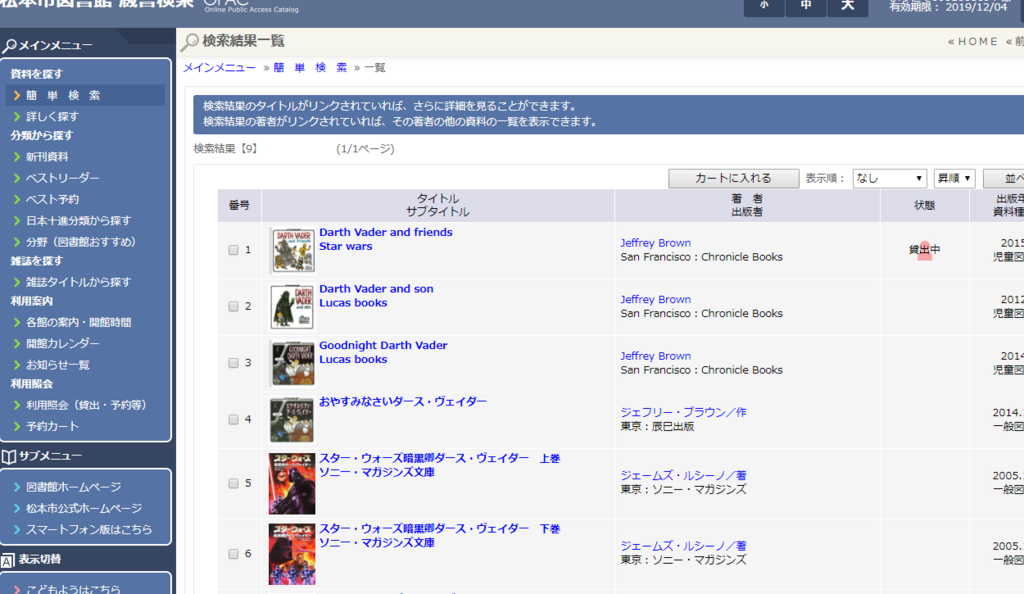Open スマートフォン版はこちら link
This screenshot has width=1024, height=594.
coord(89,529)
